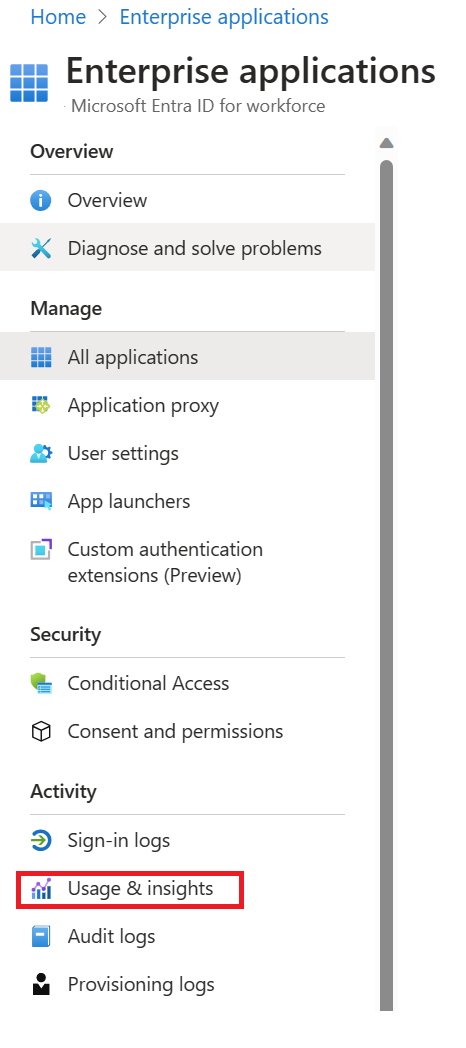Click the Application proxy icon
Screen dimensions: 466x1048
click(x=41, y=405)
